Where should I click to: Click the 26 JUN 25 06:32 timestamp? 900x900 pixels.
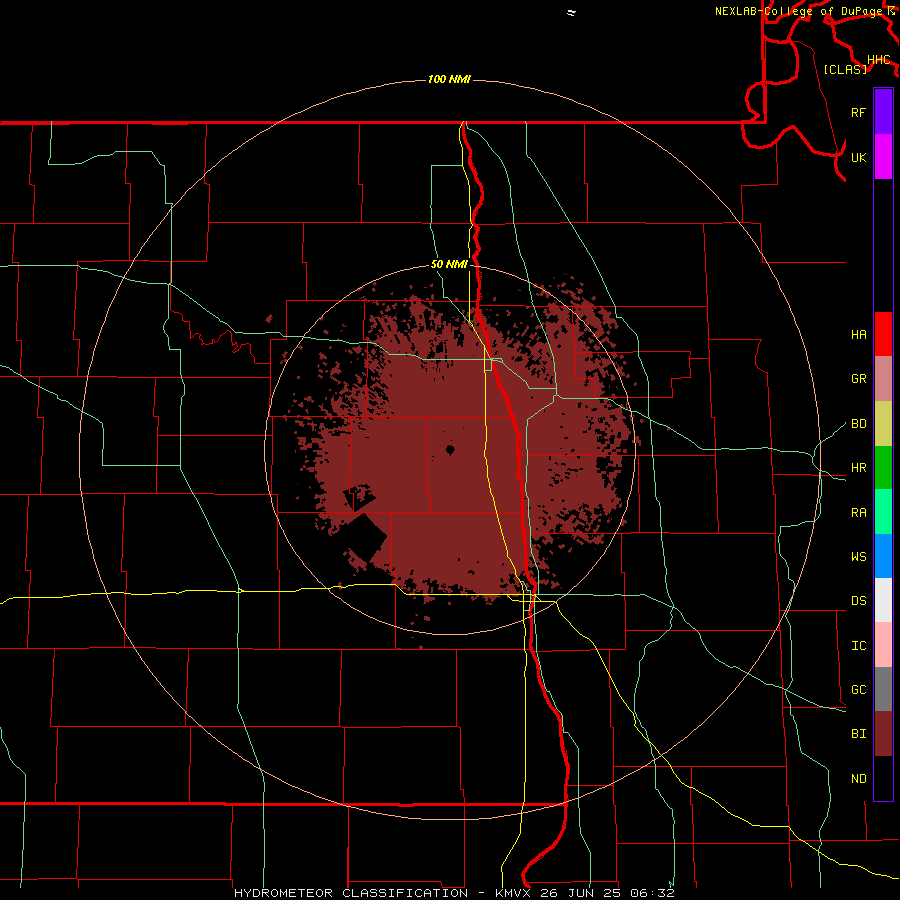[x=607, y=893]
